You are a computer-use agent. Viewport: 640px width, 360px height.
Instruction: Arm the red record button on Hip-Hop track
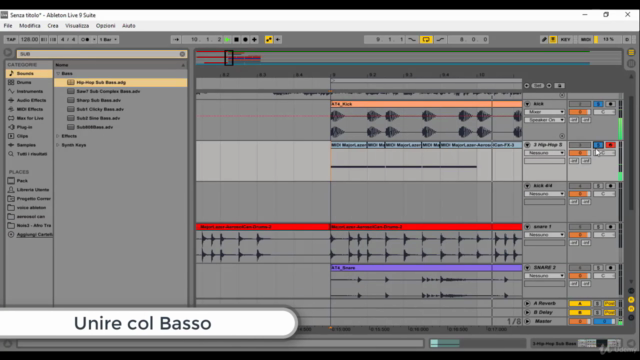(x=610, y=145)
